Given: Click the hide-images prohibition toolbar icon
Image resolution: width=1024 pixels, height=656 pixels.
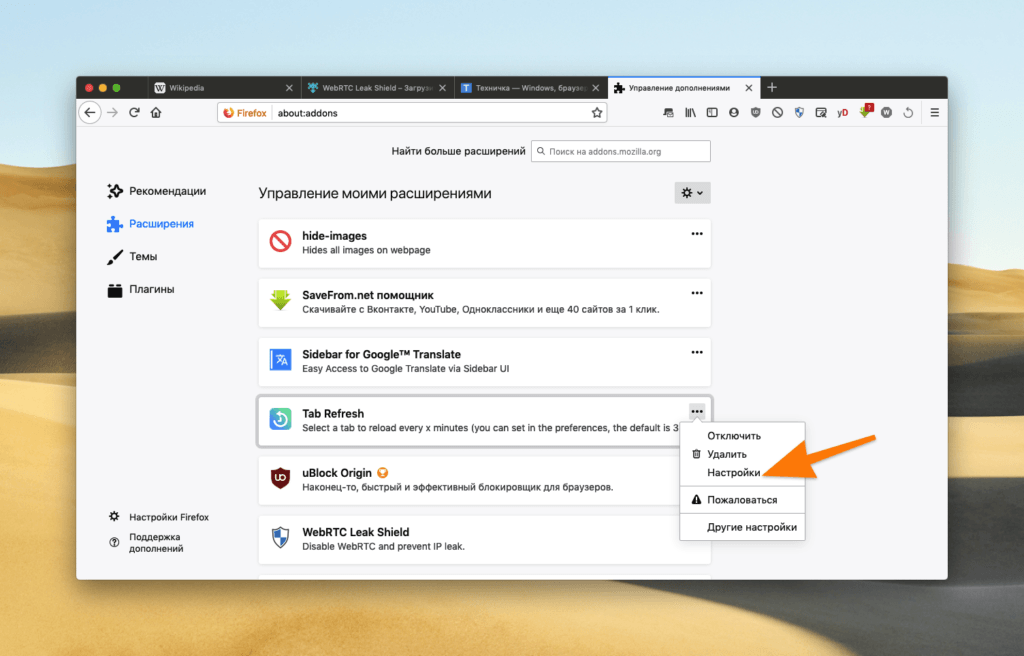Looking at the screenshot, I should (777, 112).
